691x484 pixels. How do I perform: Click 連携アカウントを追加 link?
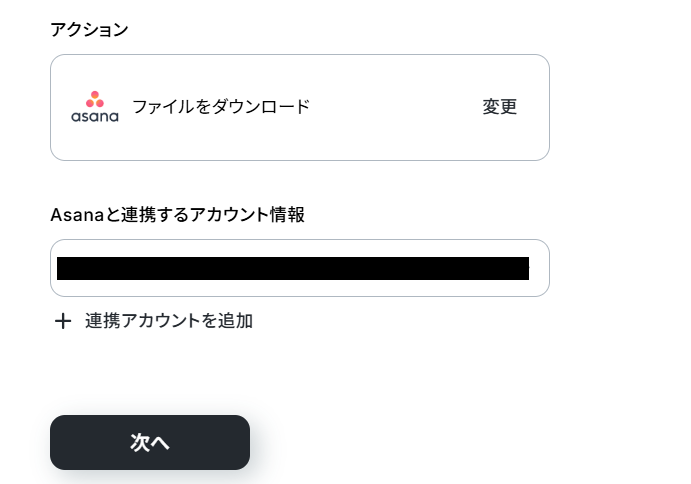tap(169, 321)
